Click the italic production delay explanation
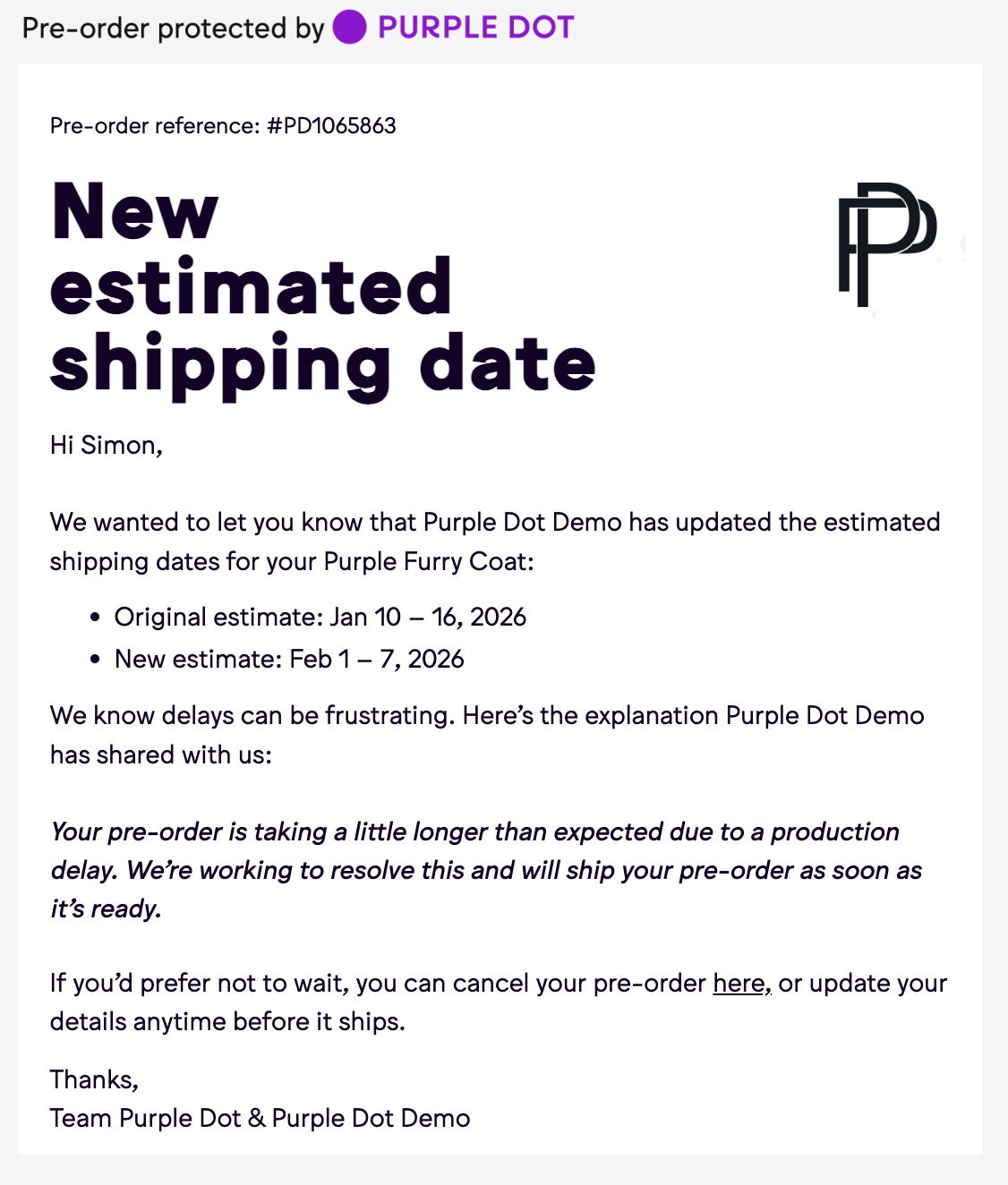 coord(483,870)
